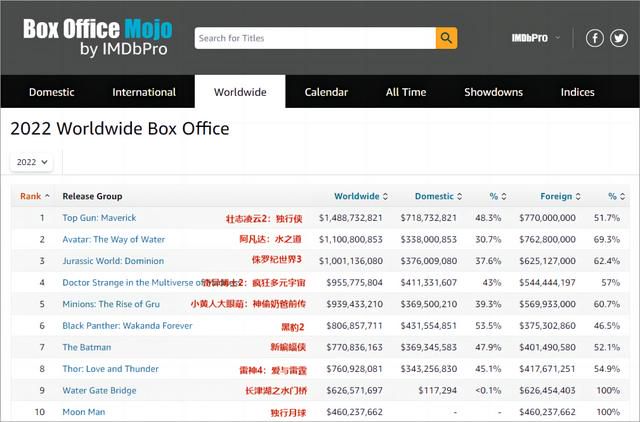Click worldwide gross $955,775,804

click(354, 283)
